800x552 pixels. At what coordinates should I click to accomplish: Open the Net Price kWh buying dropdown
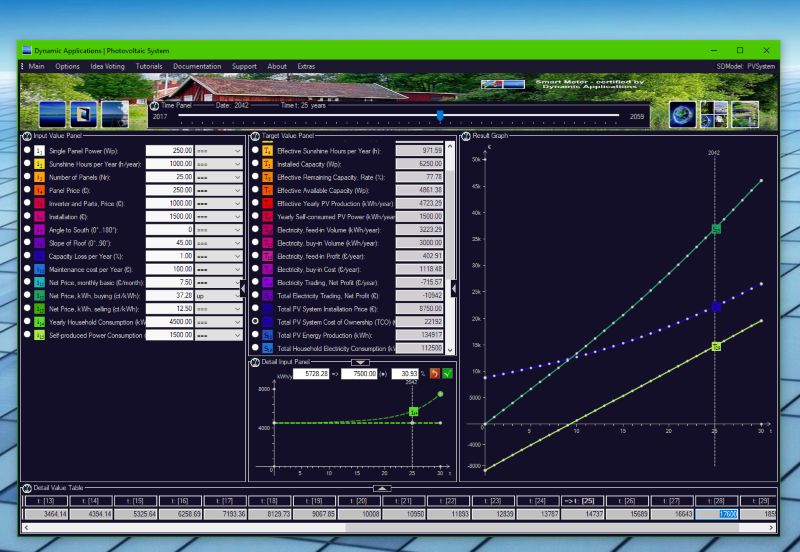(218, 295)
